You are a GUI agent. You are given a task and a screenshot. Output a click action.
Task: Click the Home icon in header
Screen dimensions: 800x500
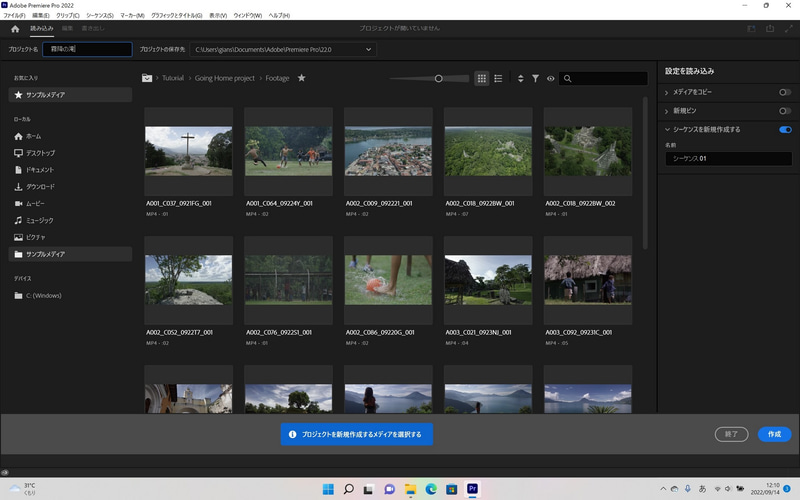coord(15,29)
